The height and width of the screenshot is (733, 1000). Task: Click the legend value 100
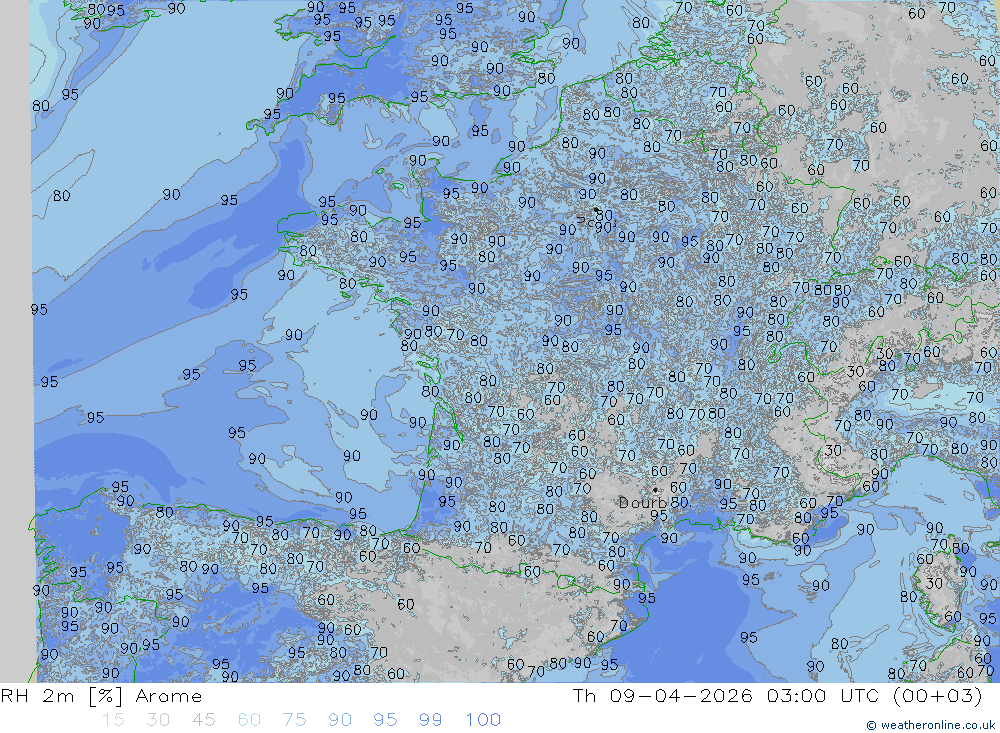pyautogui.click(x=483, y=720)
